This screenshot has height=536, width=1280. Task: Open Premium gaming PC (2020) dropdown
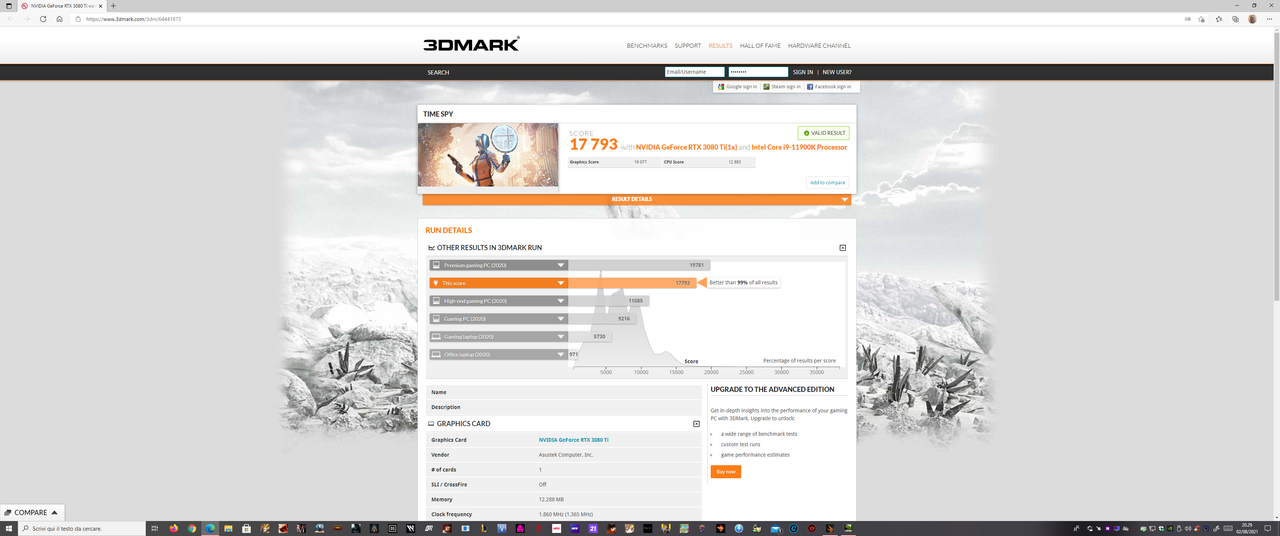561,265
